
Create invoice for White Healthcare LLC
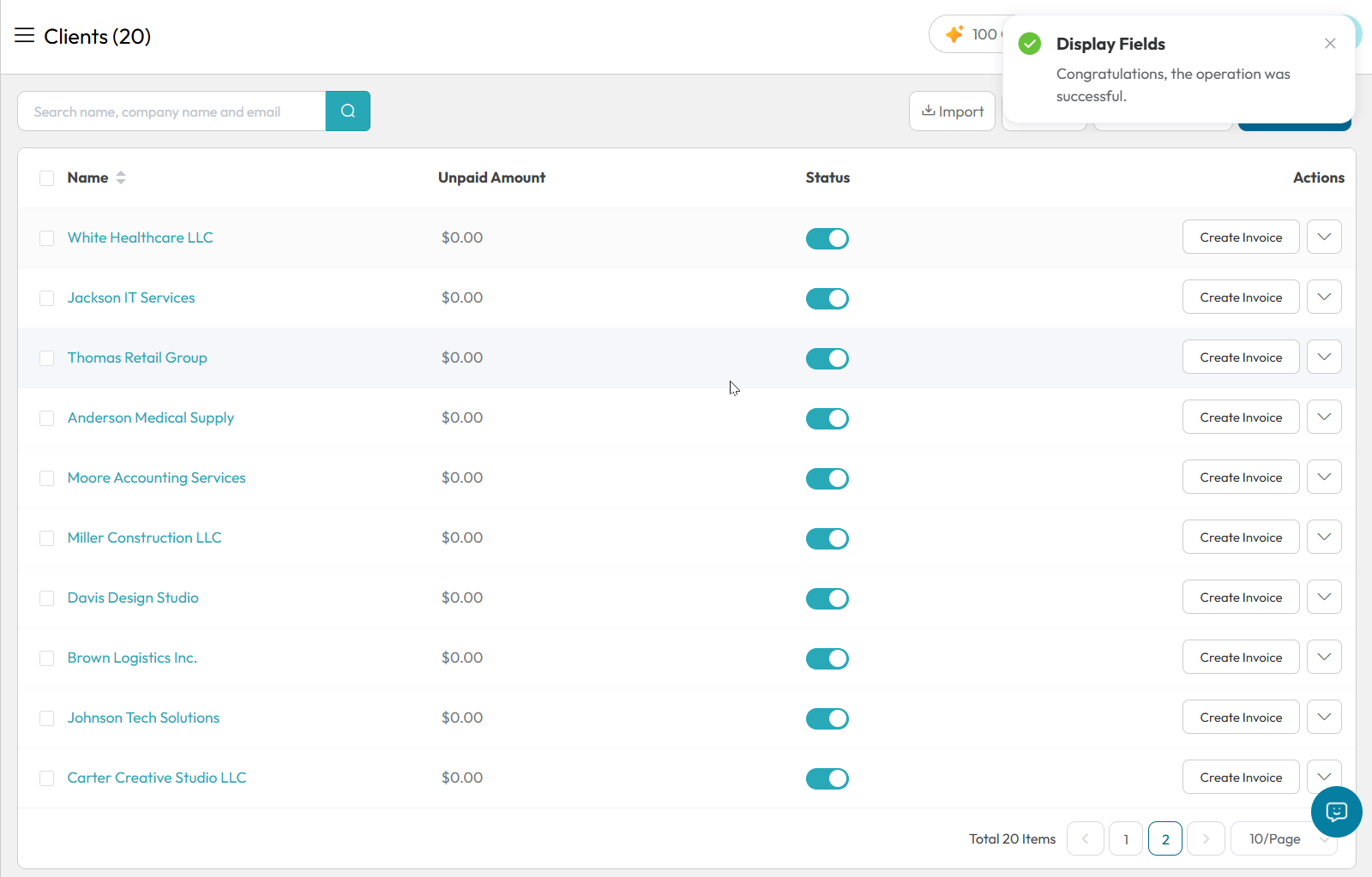pyautogui.click(x=1241, y=237)
